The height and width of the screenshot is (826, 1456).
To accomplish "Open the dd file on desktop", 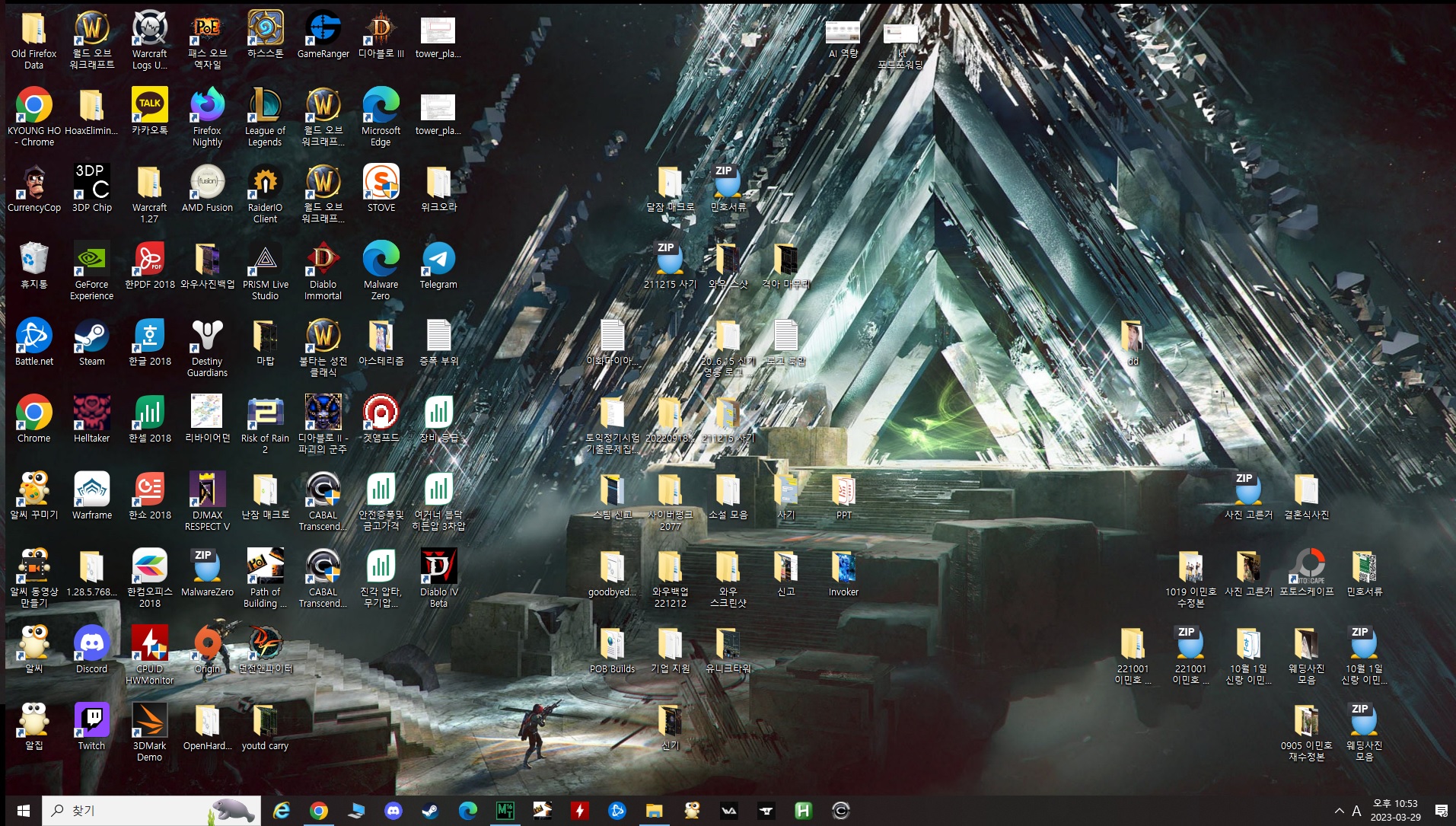I will click(1133, 343).
